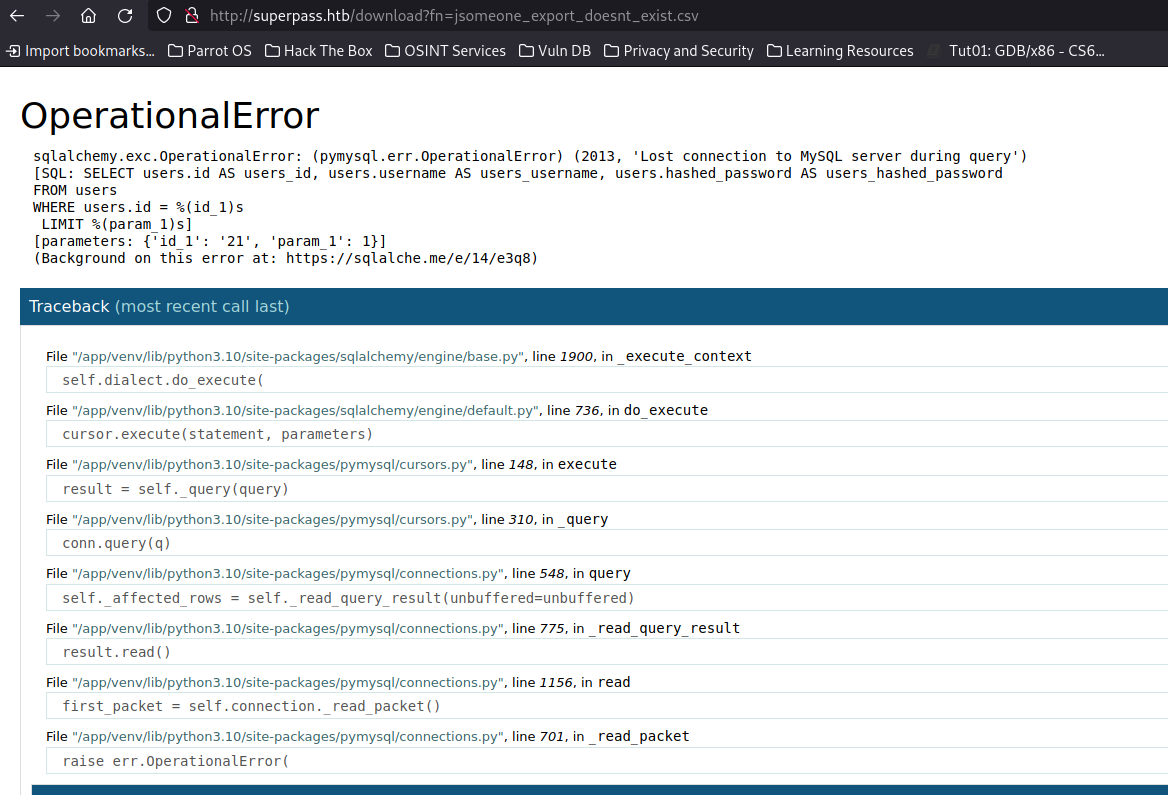Toggle tracking protection via the shield icon
Image resolution: width=1168 pixels, height=795 pixels.
coord(161,15)
